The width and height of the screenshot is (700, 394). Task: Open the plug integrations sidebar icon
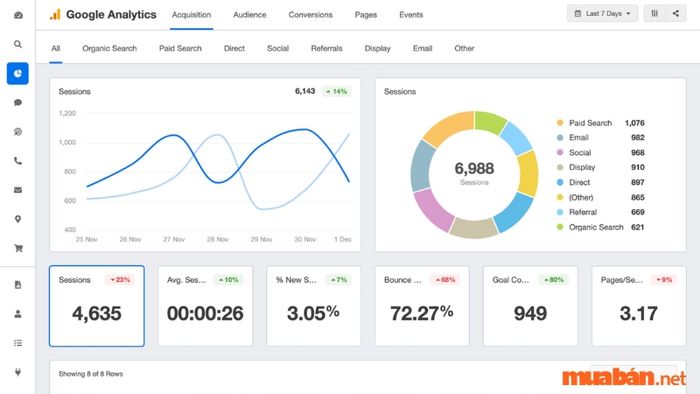[x=18, y=372]
